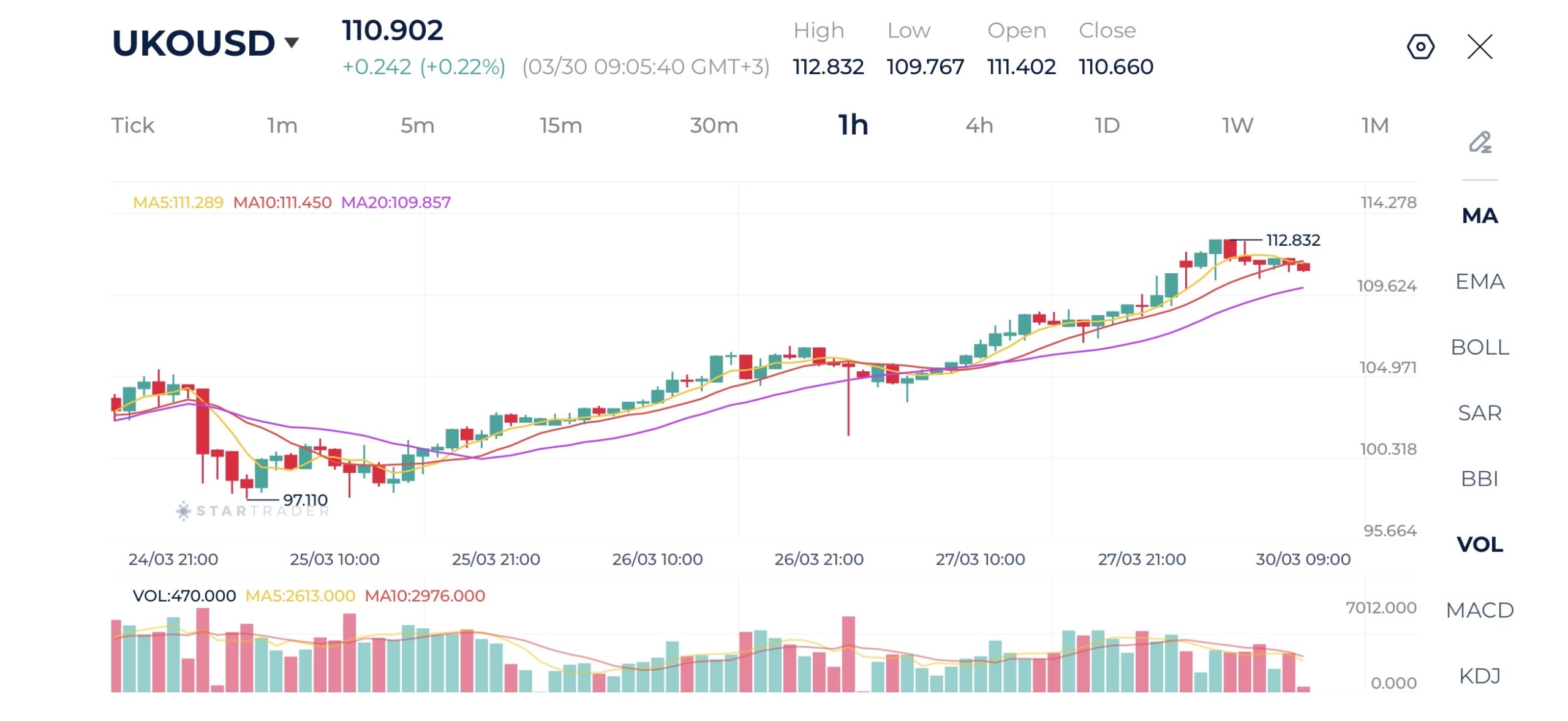This screenshot has width=1568, height=721.
Task: Enable the SAR indicator
Action: (1479, 413)
